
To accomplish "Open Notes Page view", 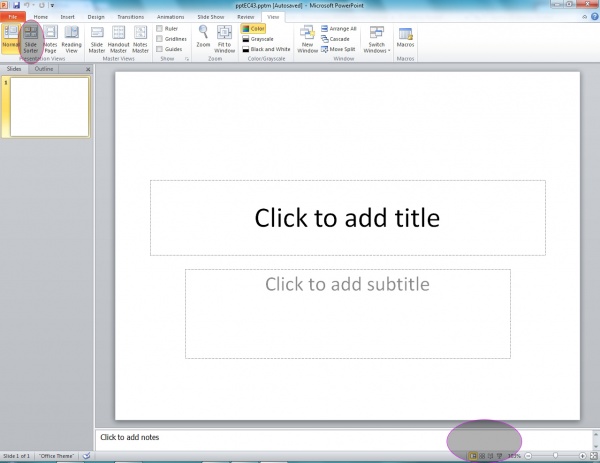I will (51, 39).
